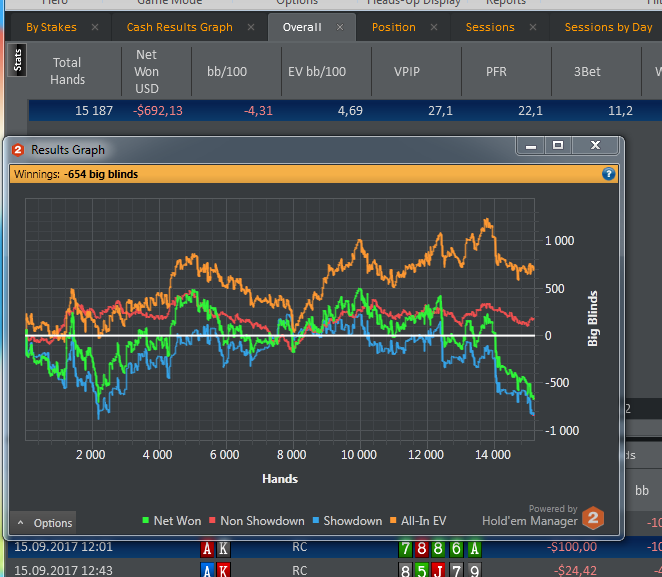Select the 15 187 total hands cell
Screen dimensions: 662x577
(x=94, y=111)
